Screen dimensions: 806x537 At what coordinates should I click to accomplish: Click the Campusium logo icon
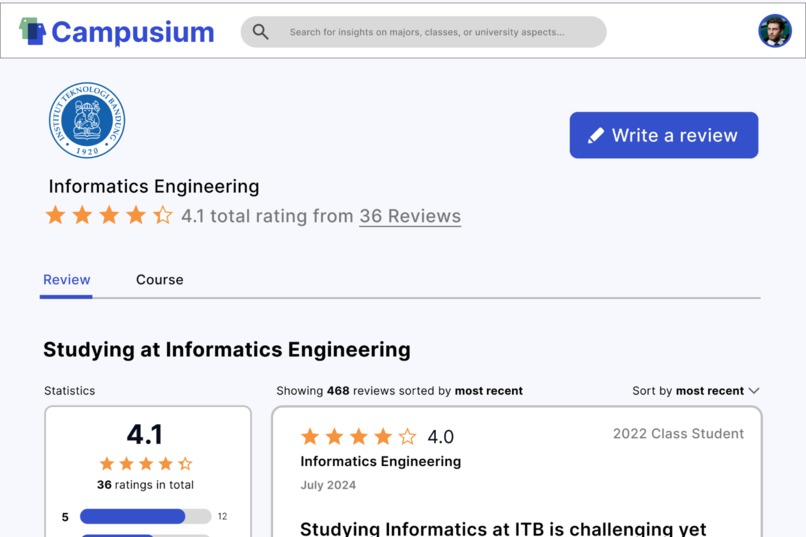(32, 31)
